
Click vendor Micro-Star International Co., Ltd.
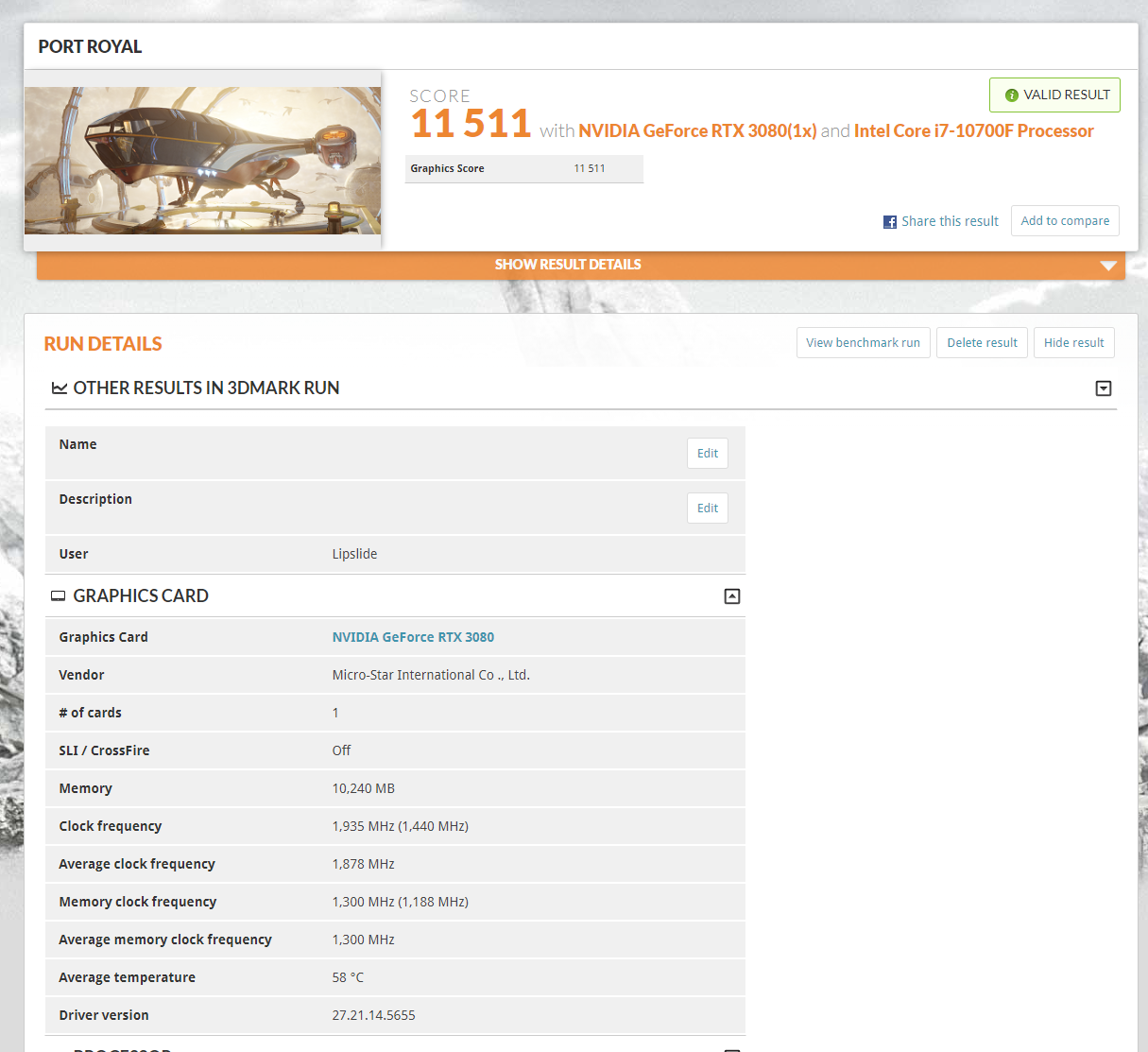click(431, 675)
